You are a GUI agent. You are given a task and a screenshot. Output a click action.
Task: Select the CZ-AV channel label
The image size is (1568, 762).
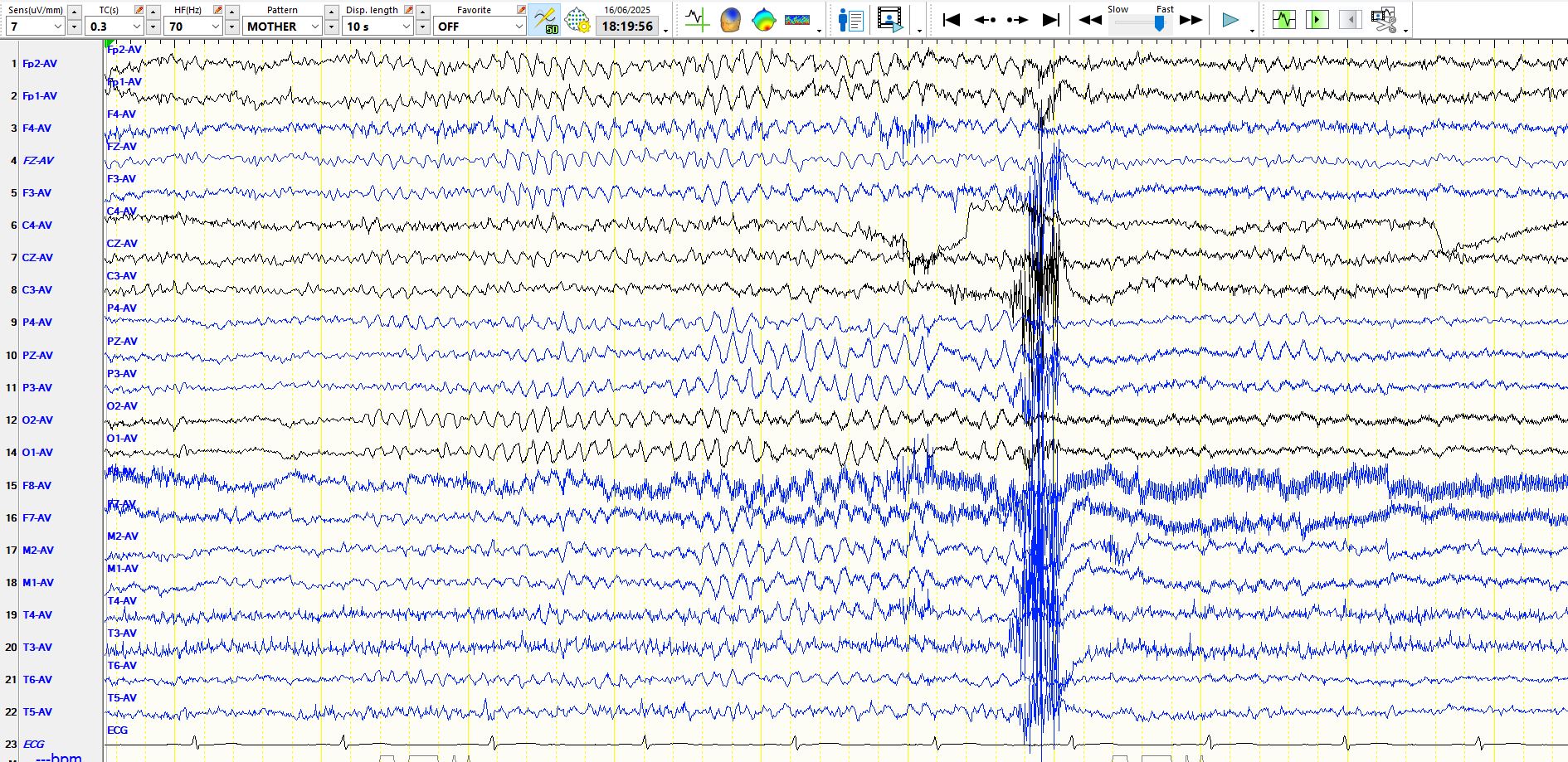[37, 258]
